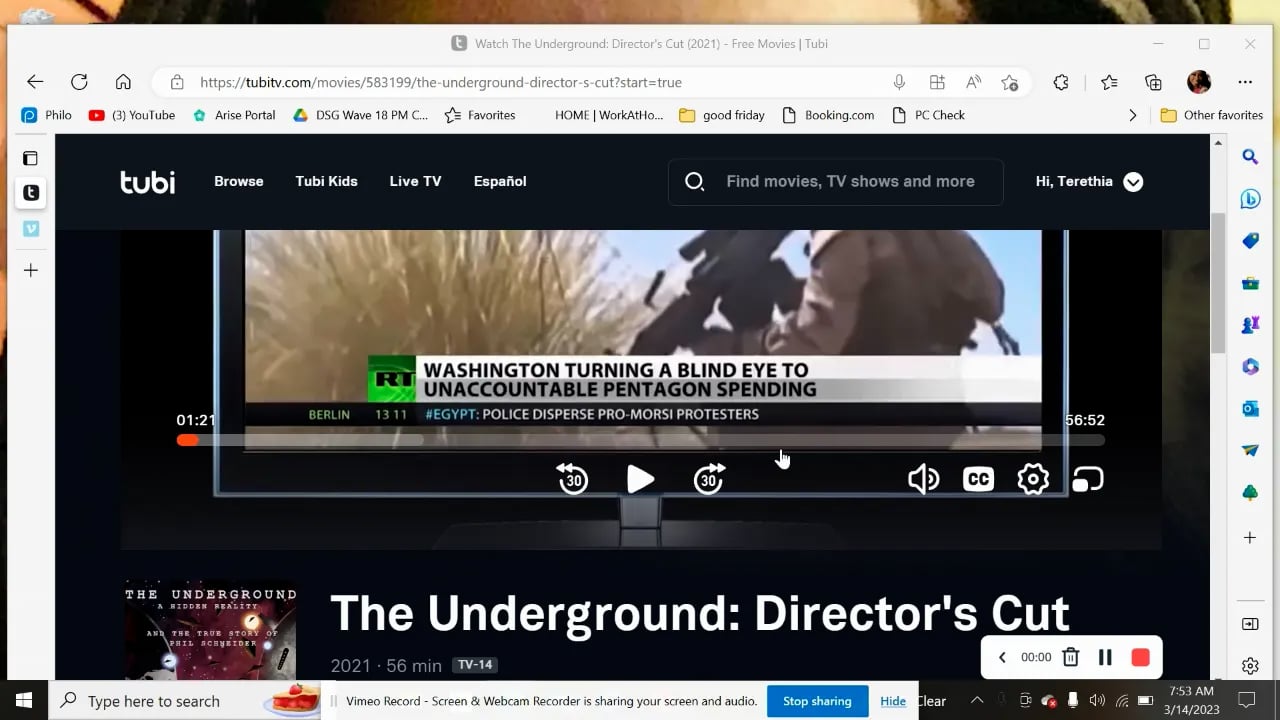This screenshot has width=1280, height=720.
Task: Toggle closed captions with CC button
Action: pos(978,479)
